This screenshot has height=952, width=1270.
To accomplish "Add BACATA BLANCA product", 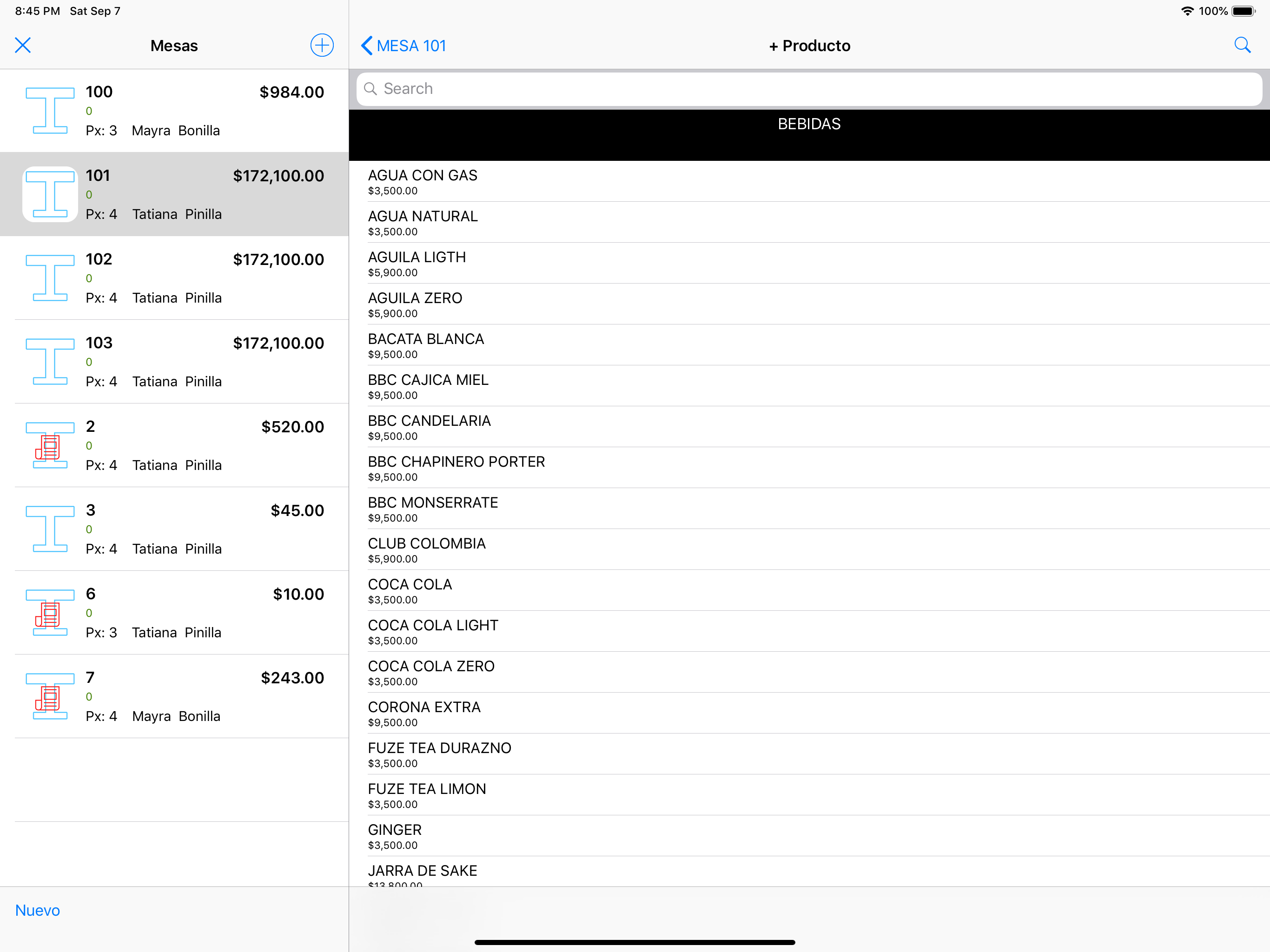I will click(809, 345).
